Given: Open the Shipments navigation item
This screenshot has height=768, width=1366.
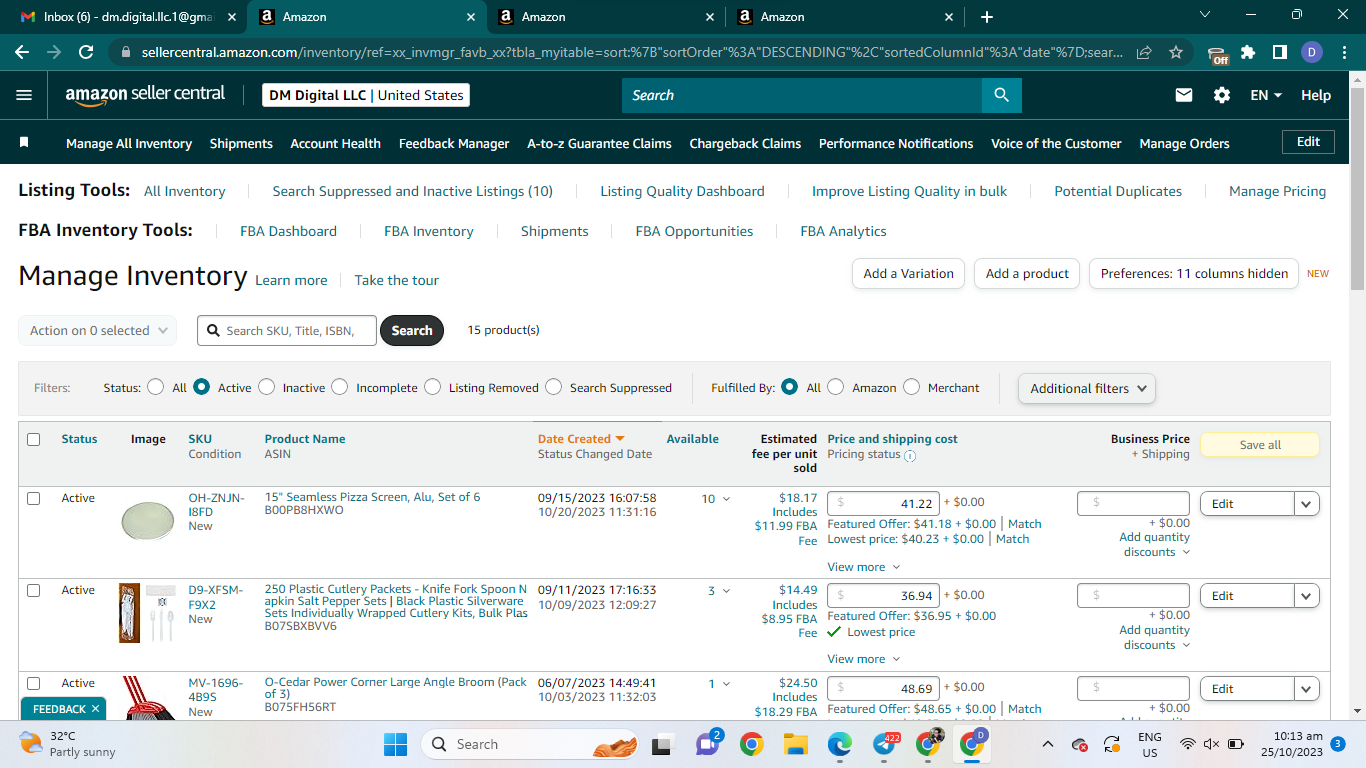Looking at the screenshot, I should 241,143.
